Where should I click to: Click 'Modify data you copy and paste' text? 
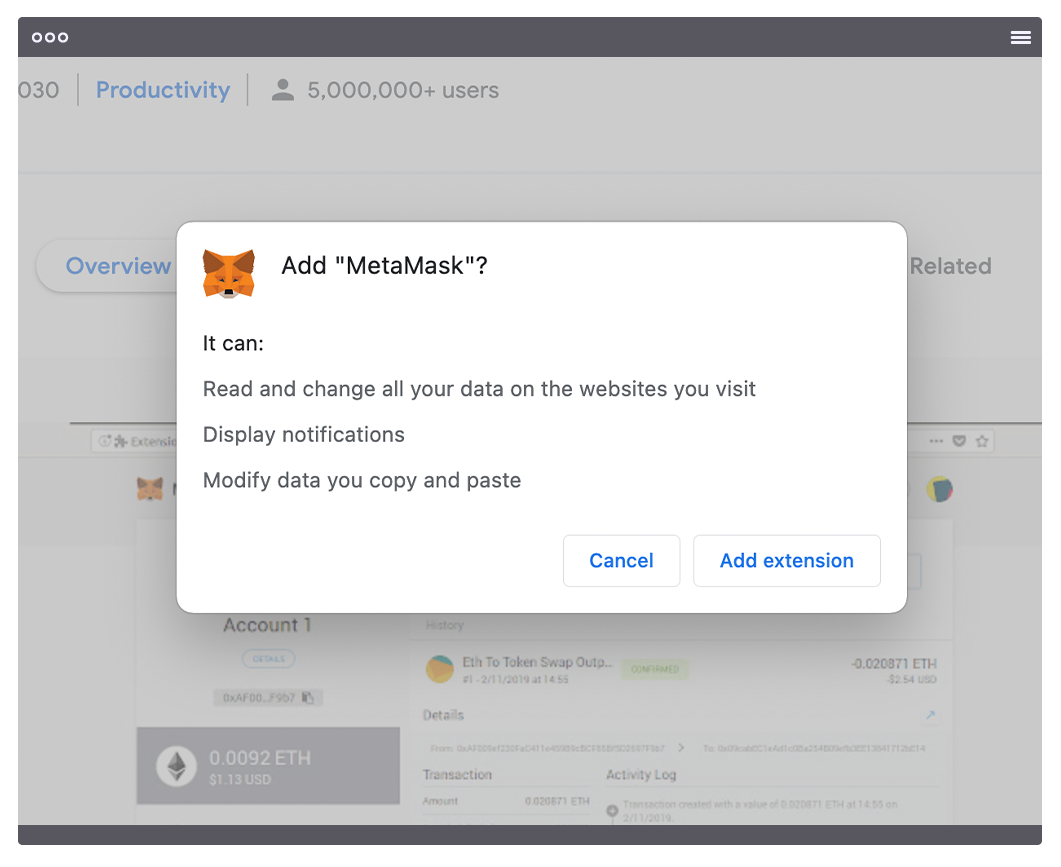click(x=362, y=481)
